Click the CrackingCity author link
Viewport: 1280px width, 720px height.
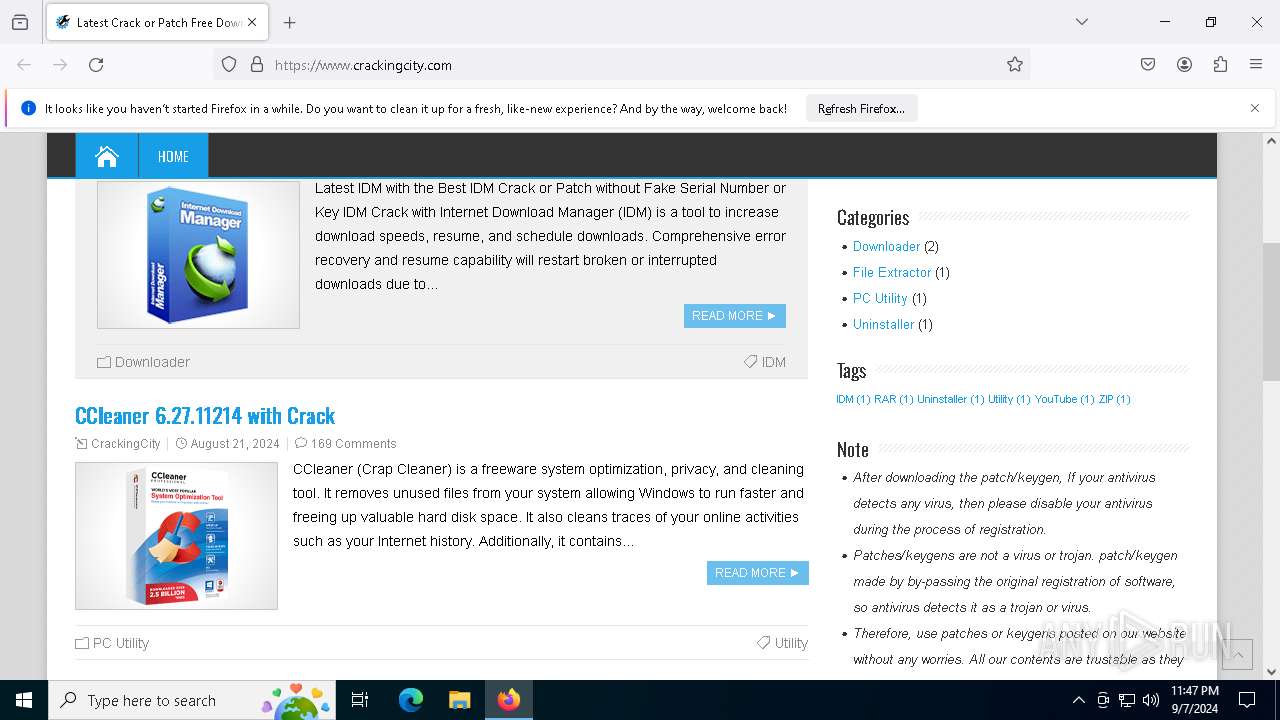[x=125, y=444]
